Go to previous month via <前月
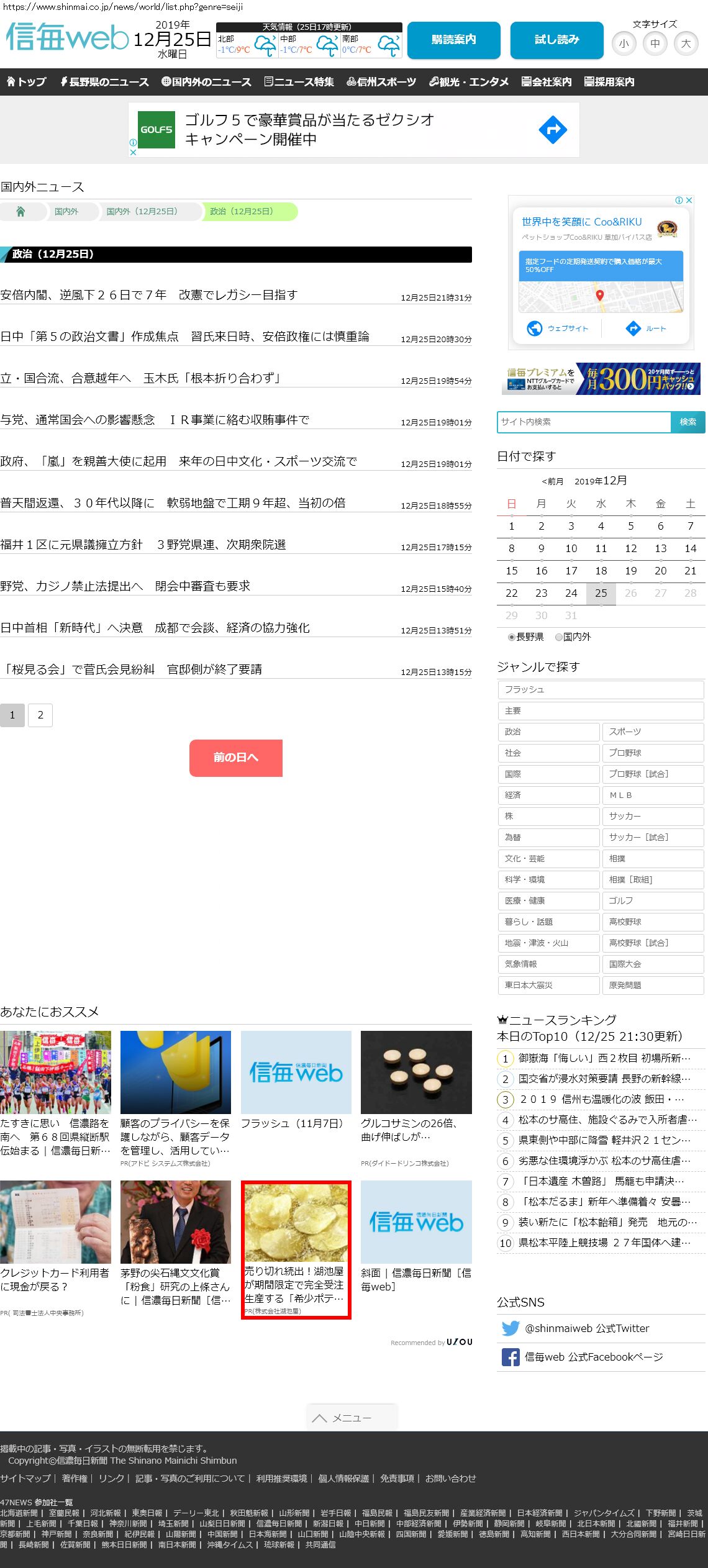708x1568 pixels. click(x=552, y=481)
